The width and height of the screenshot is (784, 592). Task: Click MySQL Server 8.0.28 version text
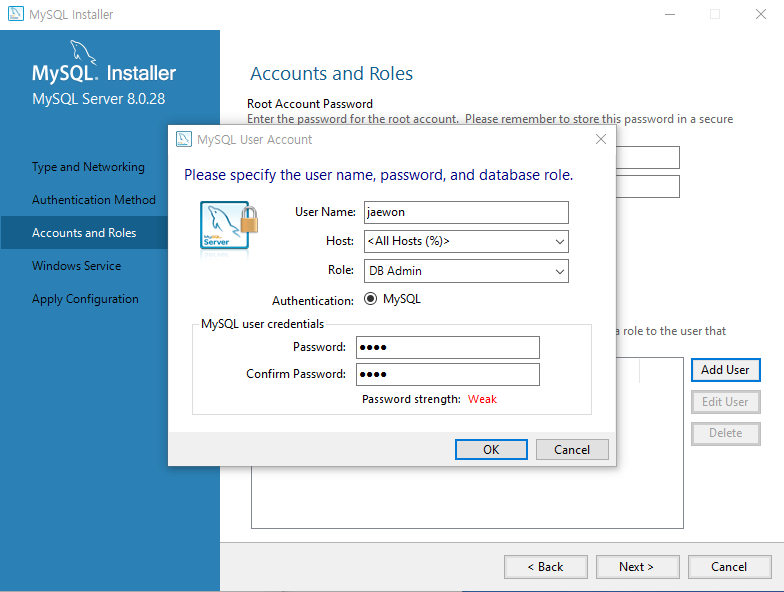point(98,99)
